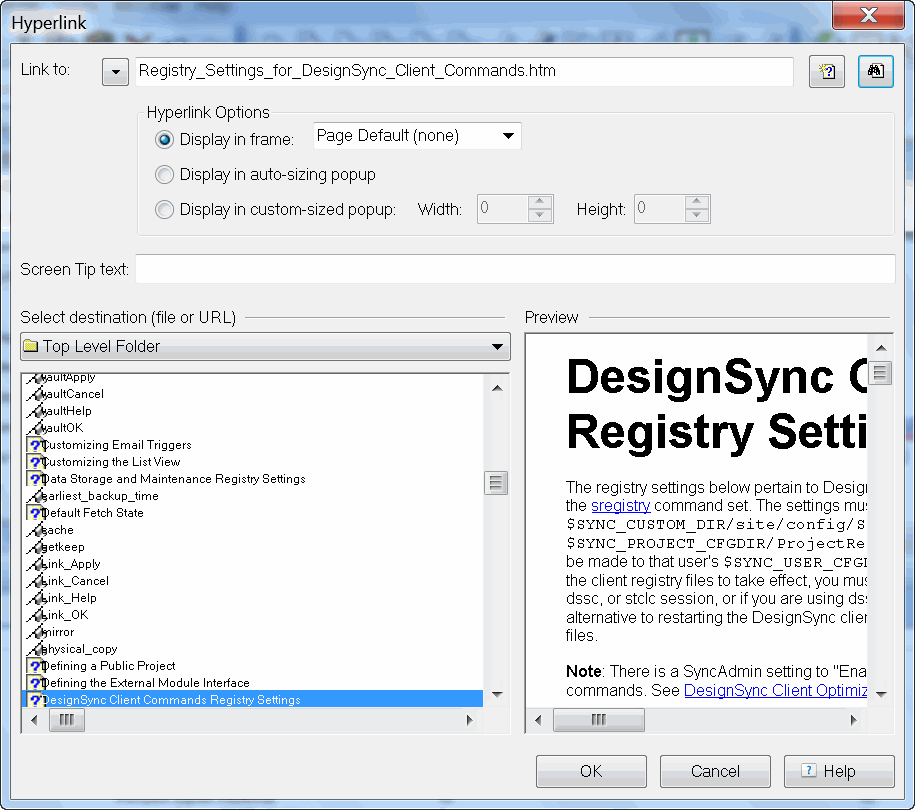Click Preview pane scroll up arrow

(x=881, y=348)
